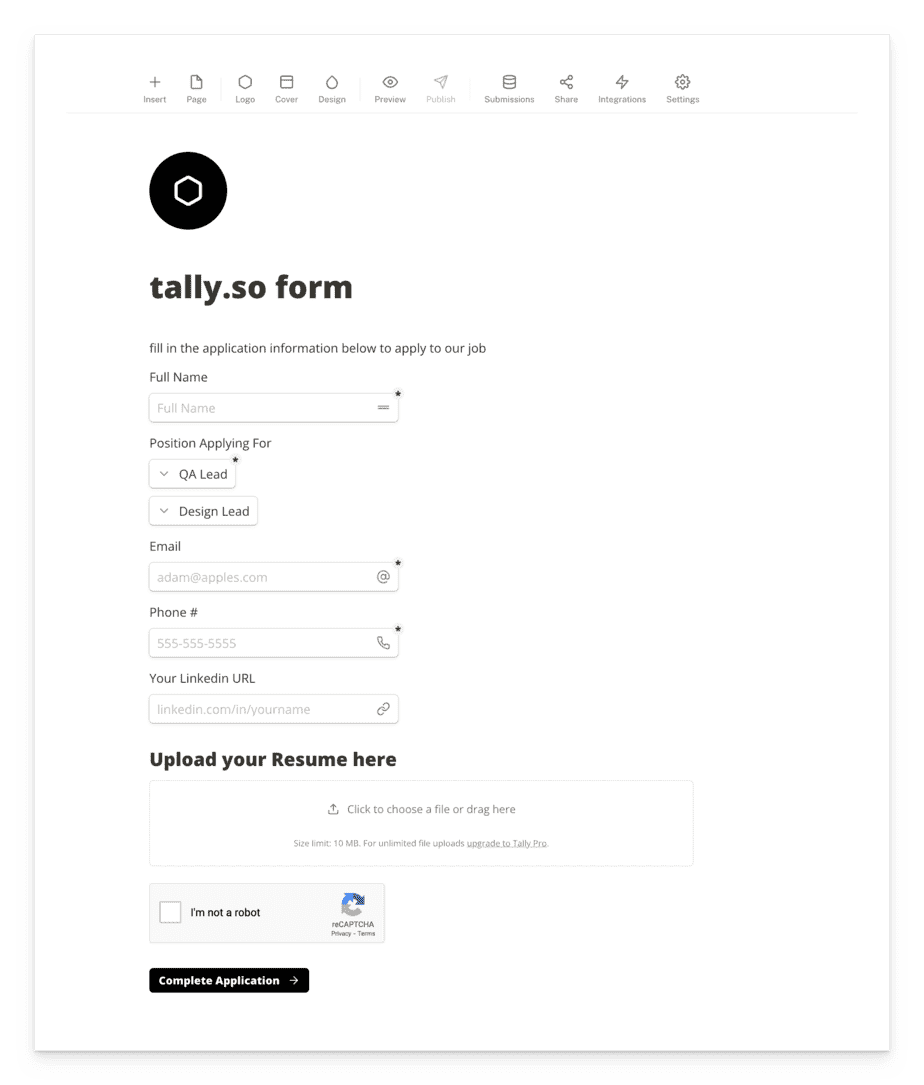Preview the form
Image resolution: width=924 pixels, height=1085 pixels.
point(390,83)
